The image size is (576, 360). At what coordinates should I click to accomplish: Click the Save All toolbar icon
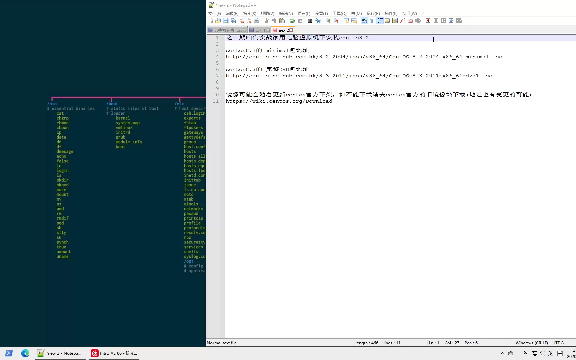pos(234,21)
